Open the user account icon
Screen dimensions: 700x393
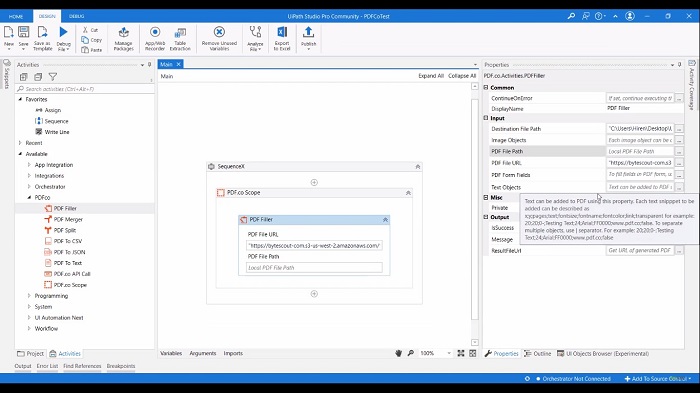tap(630, 16)
